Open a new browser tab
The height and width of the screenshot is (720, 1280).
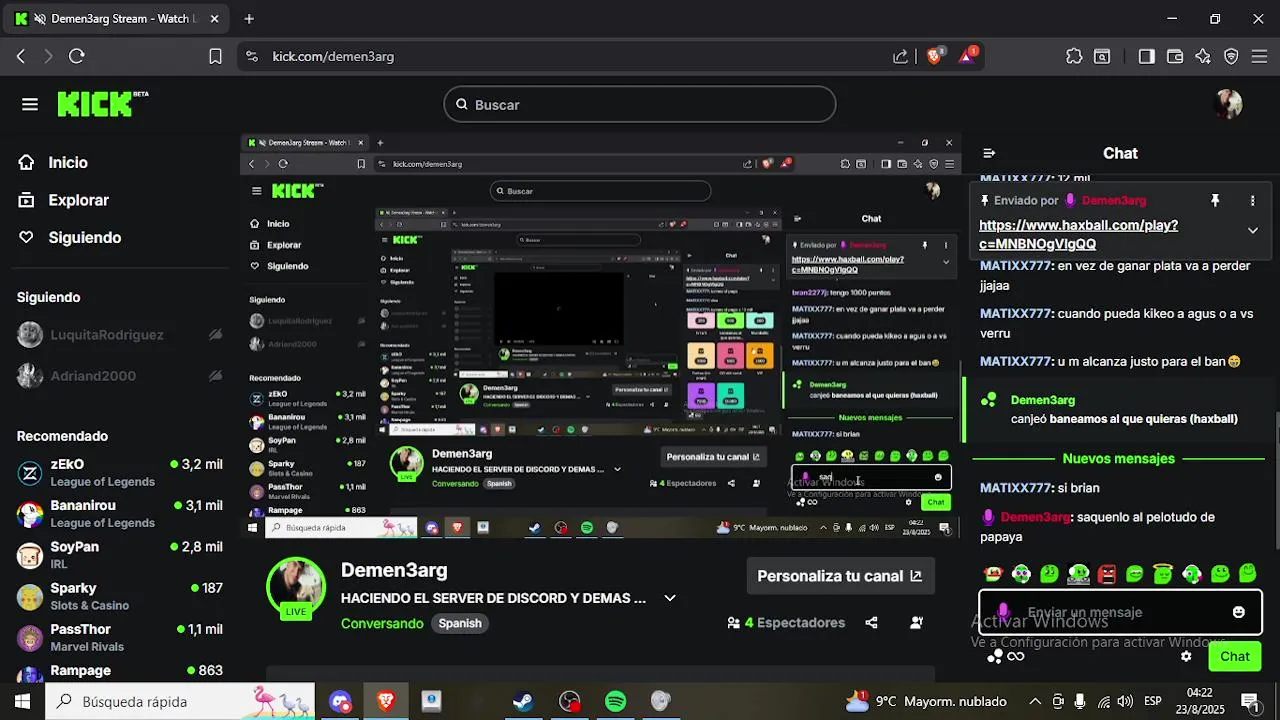point(249,18)
